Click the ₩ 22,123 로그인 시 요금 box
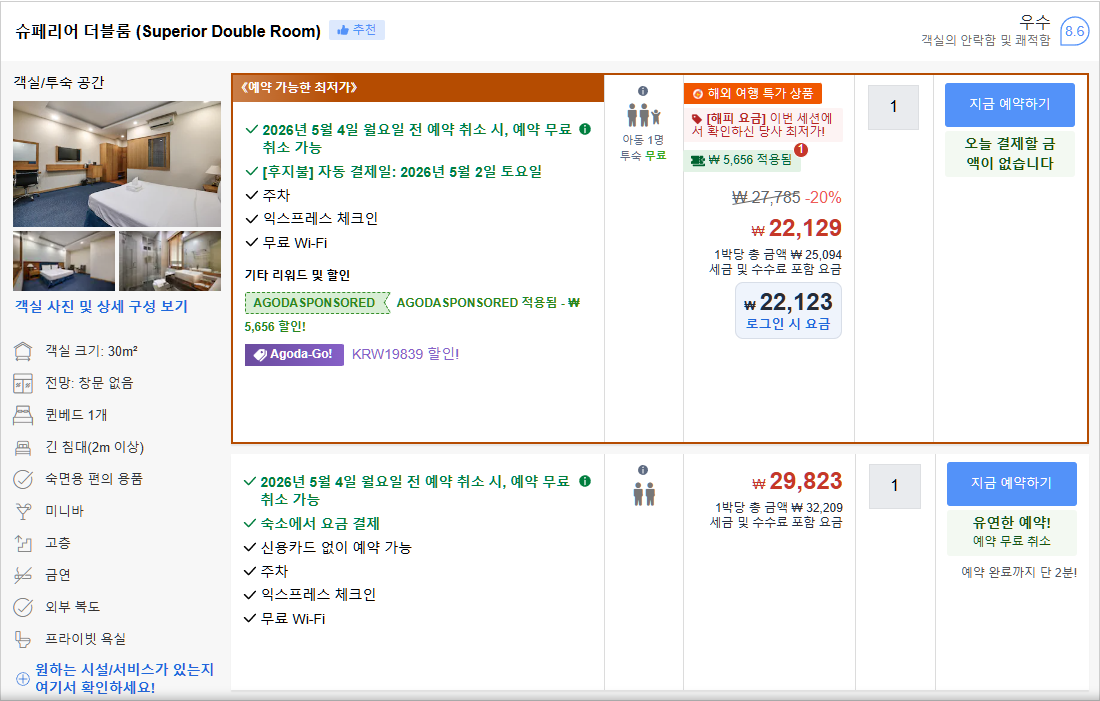The height and width of the screenshot is (701, 1100). pyautogui.click(x=788, y=311)
